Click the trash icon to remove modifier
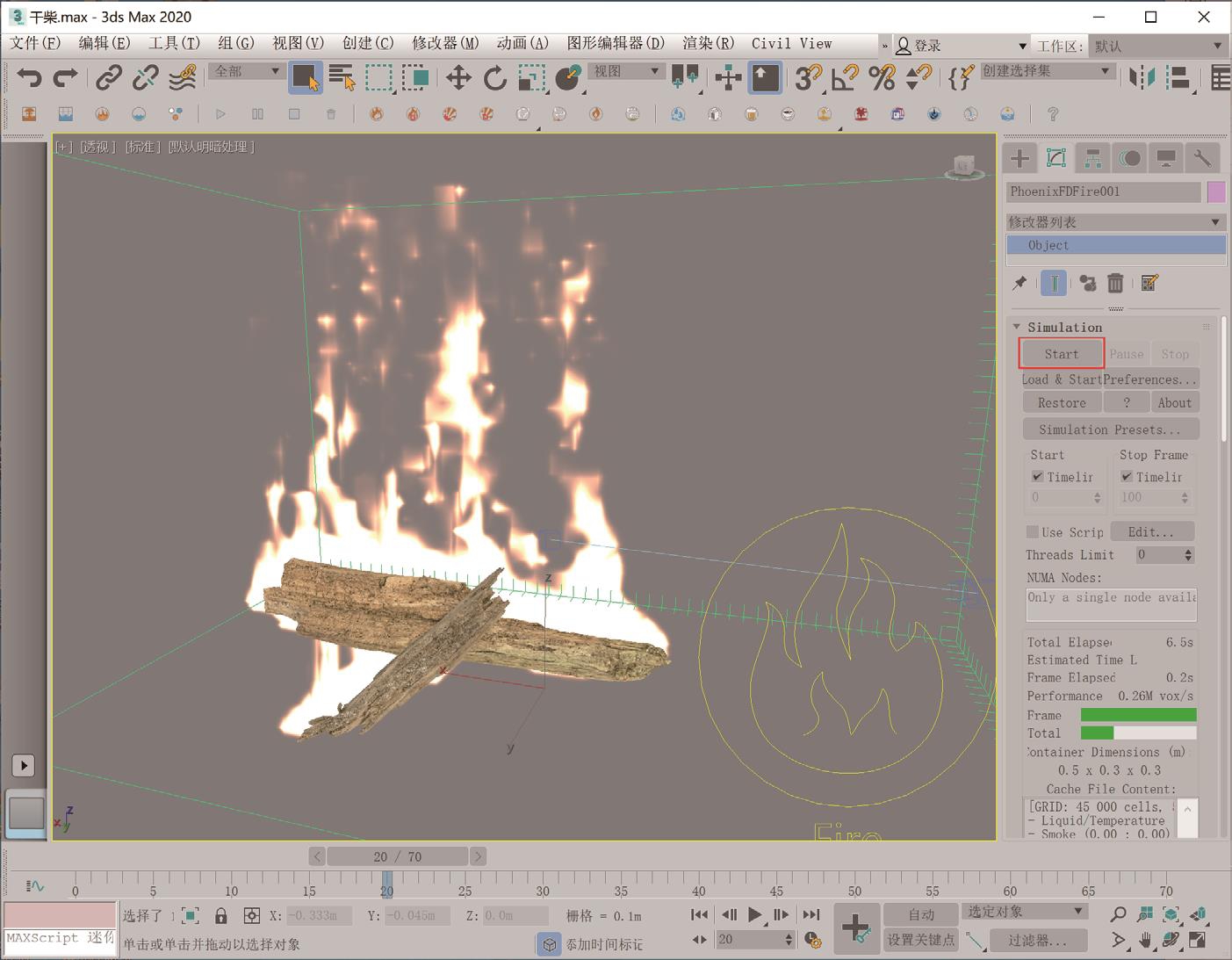This screenshot has height=960, width=1232. [x=1115, y=283]
